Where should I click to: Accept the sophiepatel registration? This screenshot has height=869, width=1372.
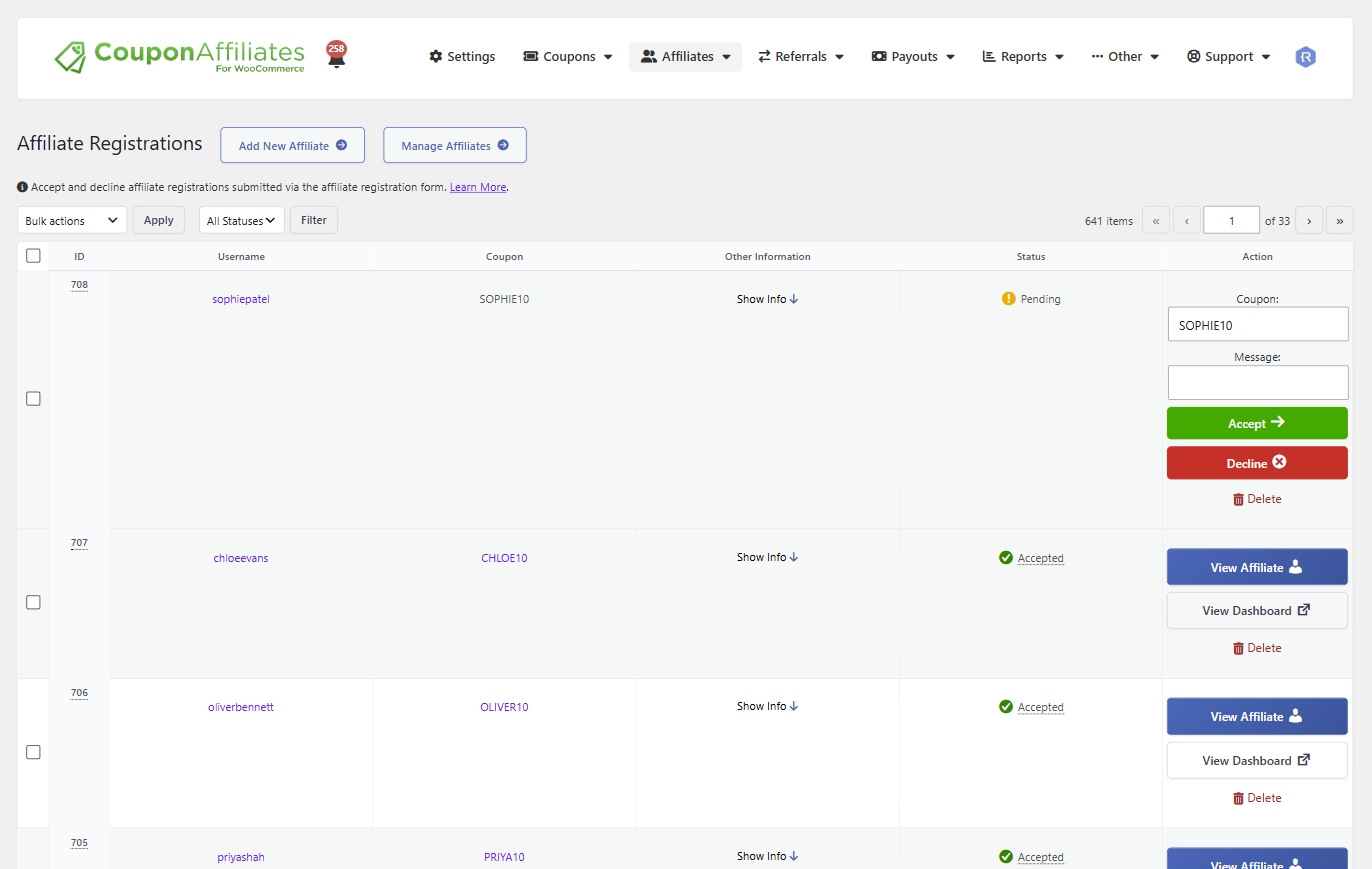[x=1257, y=423]
